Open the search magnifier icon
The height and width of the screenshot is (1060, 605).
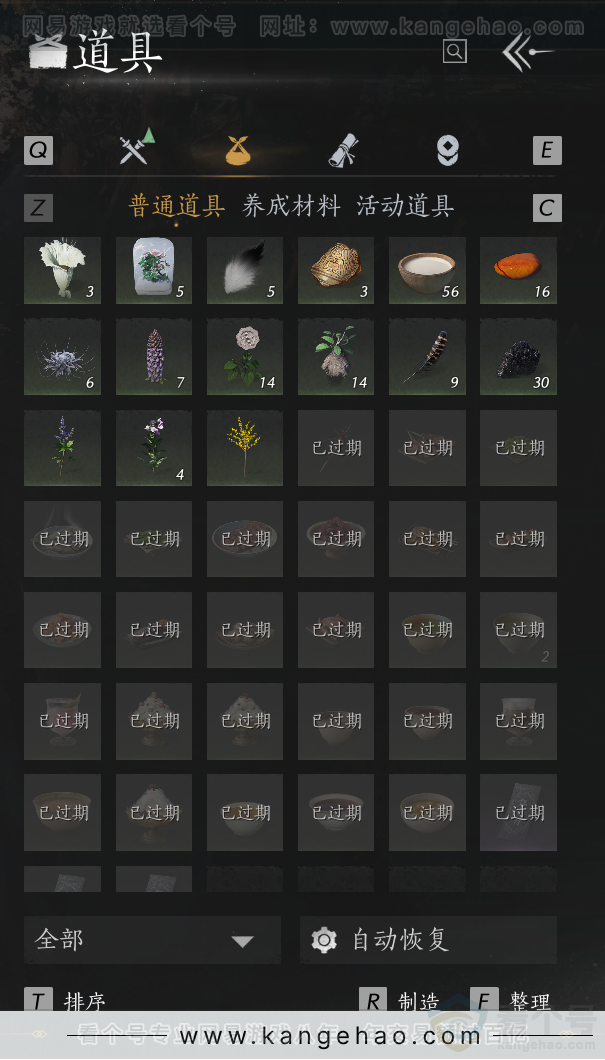click(454, 51)
